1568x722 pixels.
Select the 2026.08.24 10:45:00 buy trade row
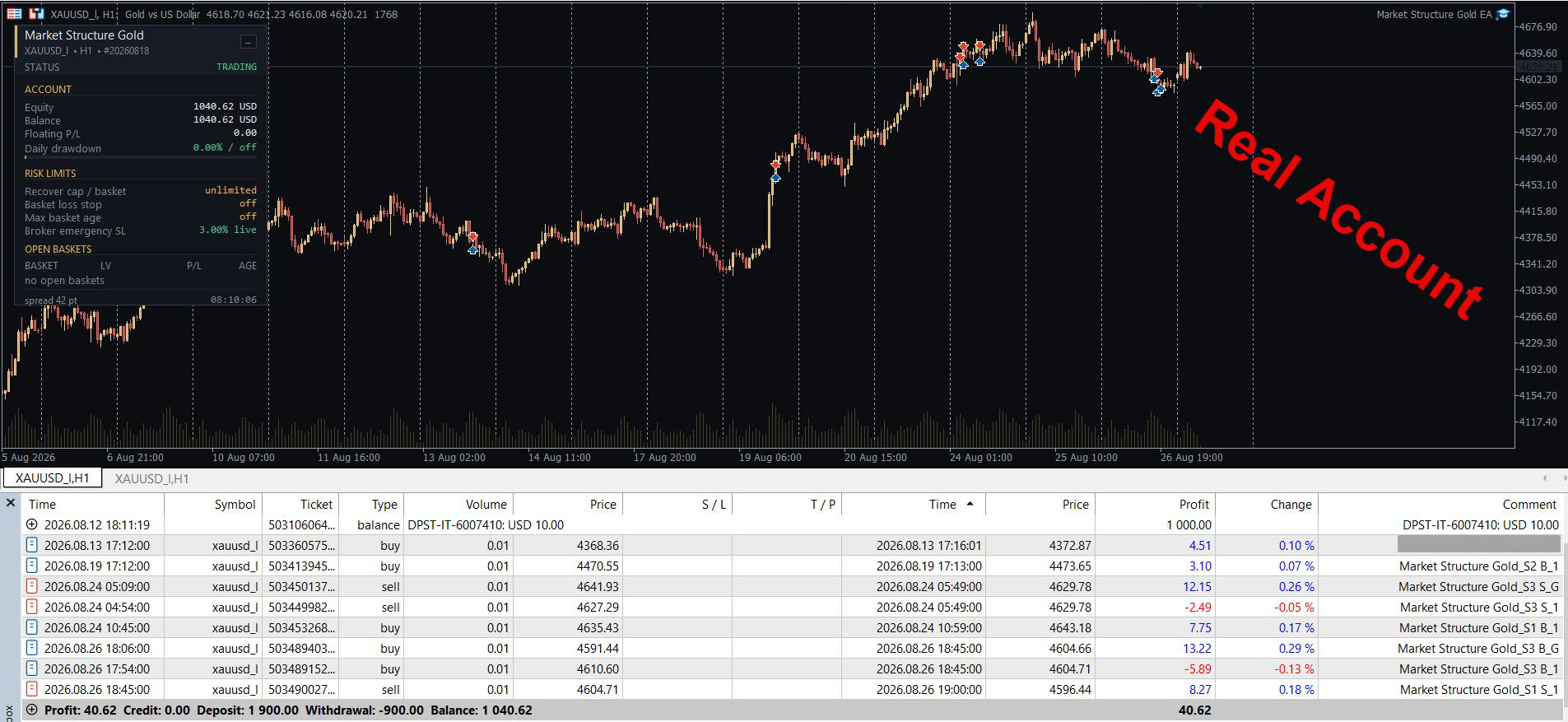point(792,627)
